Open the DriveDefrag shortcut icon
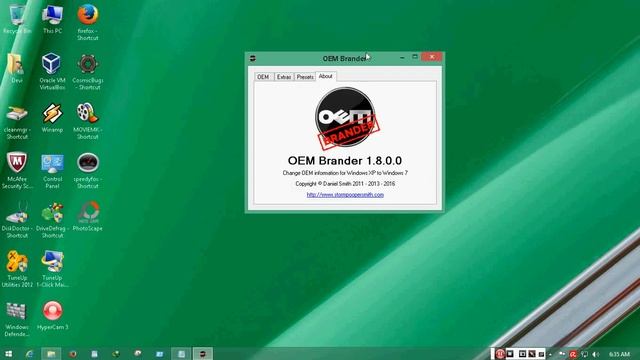Viewport: 640px width, 360px height. 52,220
